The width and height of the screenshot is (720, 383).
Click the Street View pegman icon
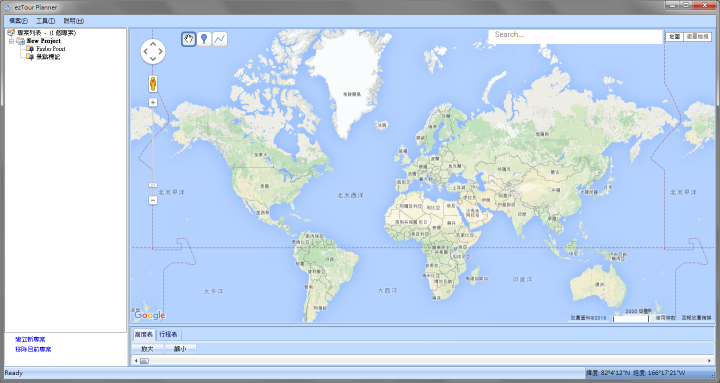pyautogui.click(x=153, y=84)
